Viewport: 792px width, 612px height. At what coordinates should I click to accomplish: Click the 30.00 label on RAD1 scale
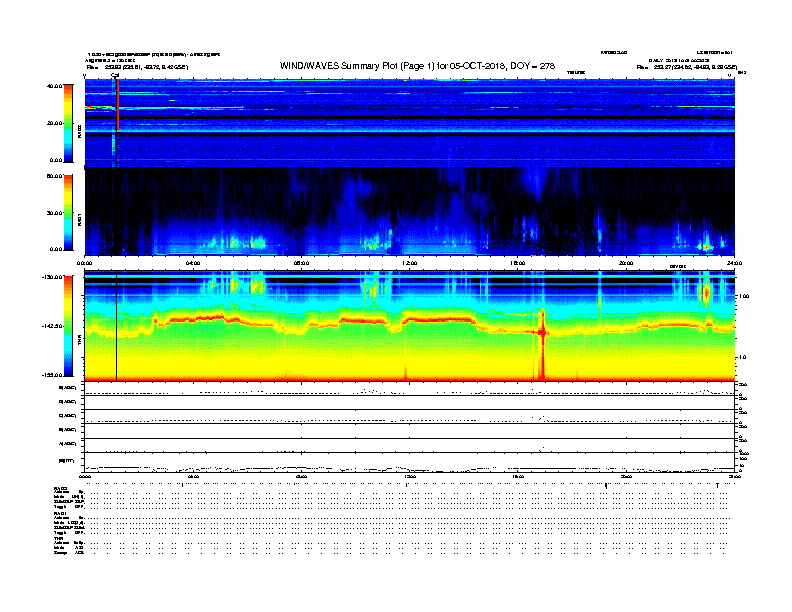(54, 213)
